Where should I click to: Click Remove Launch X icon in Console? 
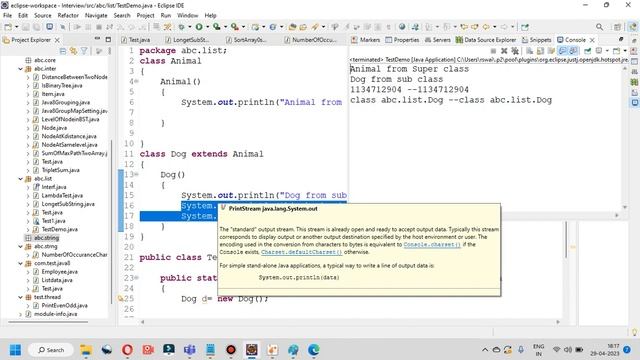[x=504, y=51]
